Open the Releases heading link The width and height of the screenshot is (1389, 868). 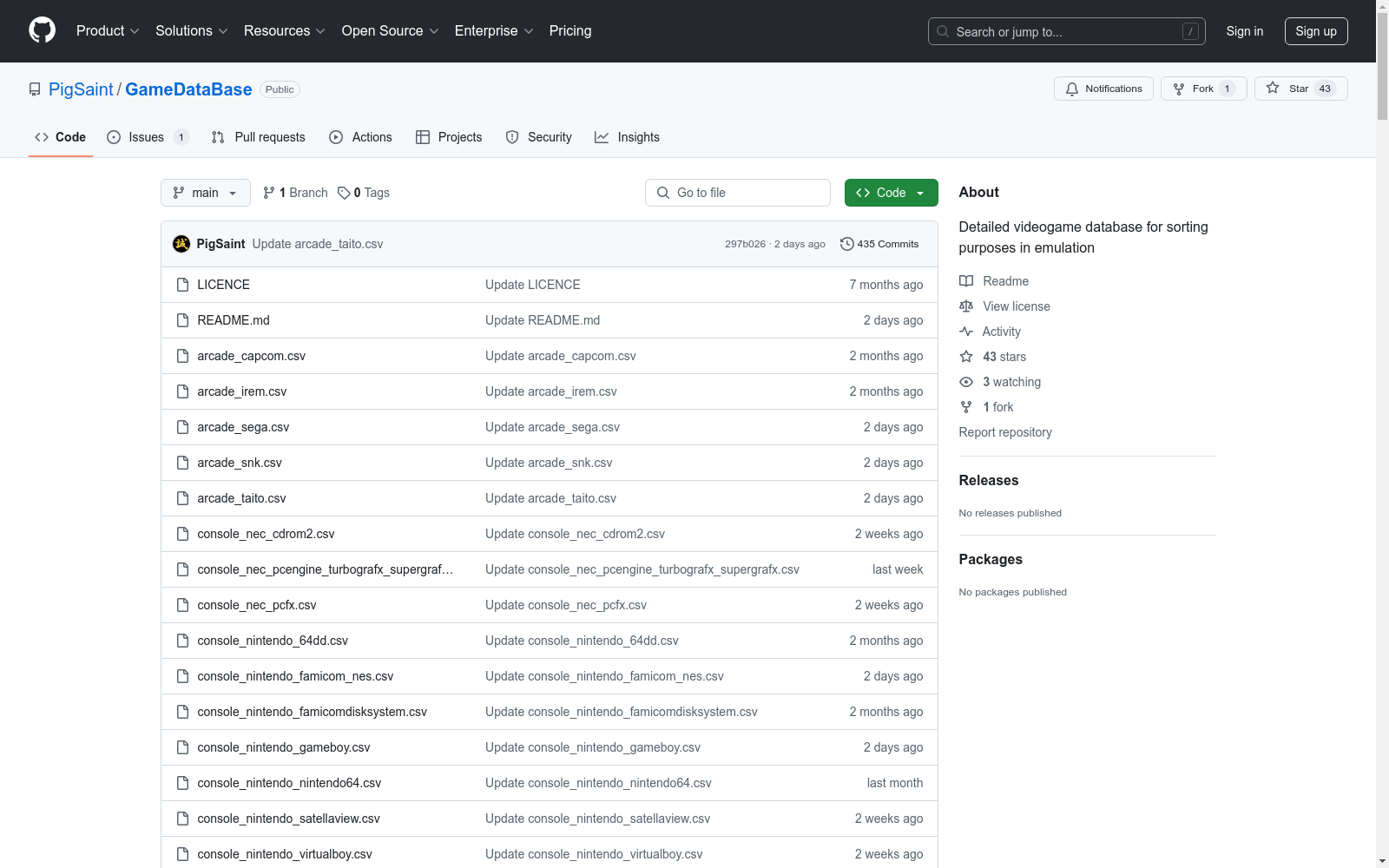(x=989, y=481)
